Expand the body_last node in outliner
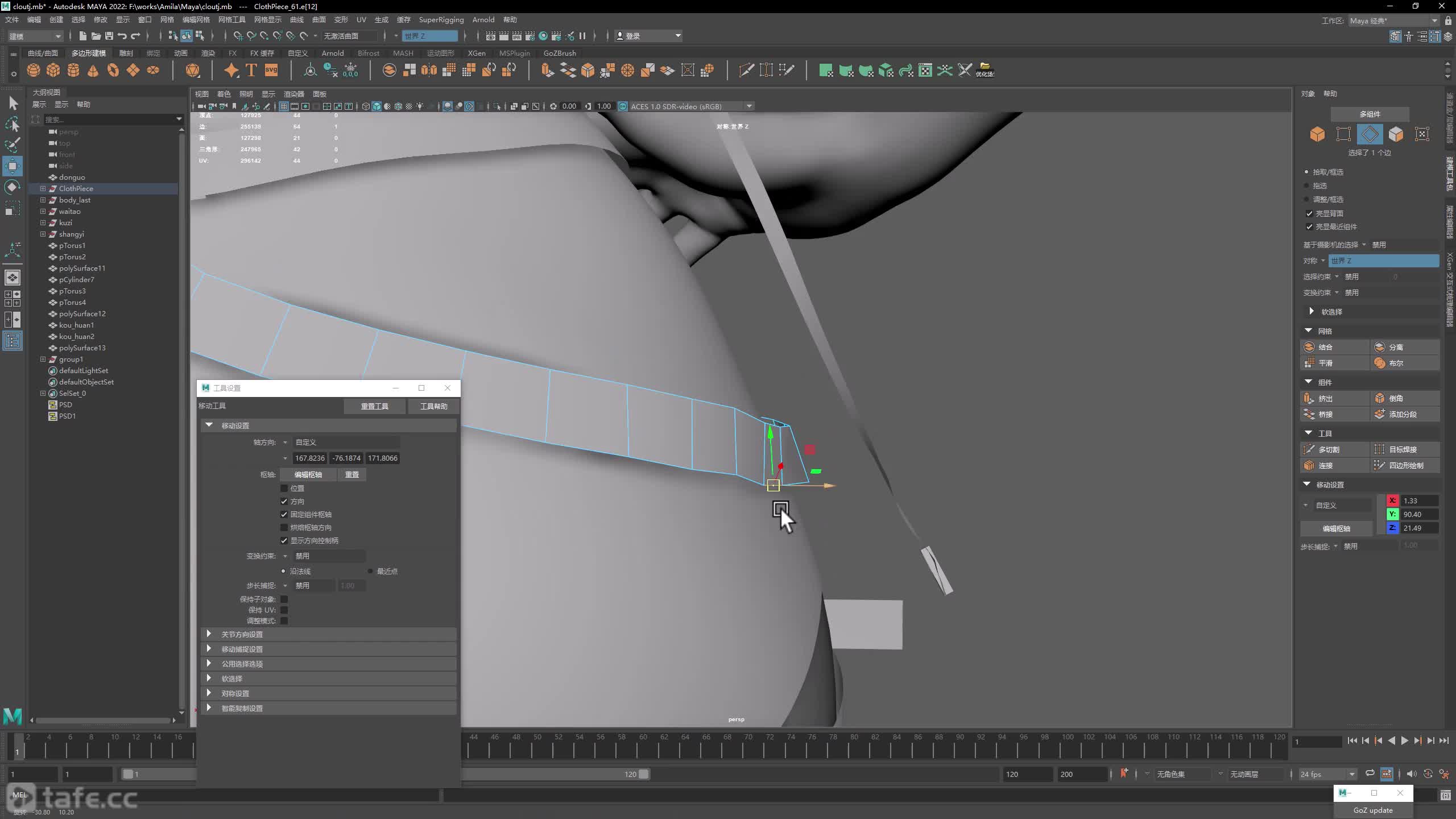Image resolution: width=1456 pixels, height=819 pixels. pos(43,200)
